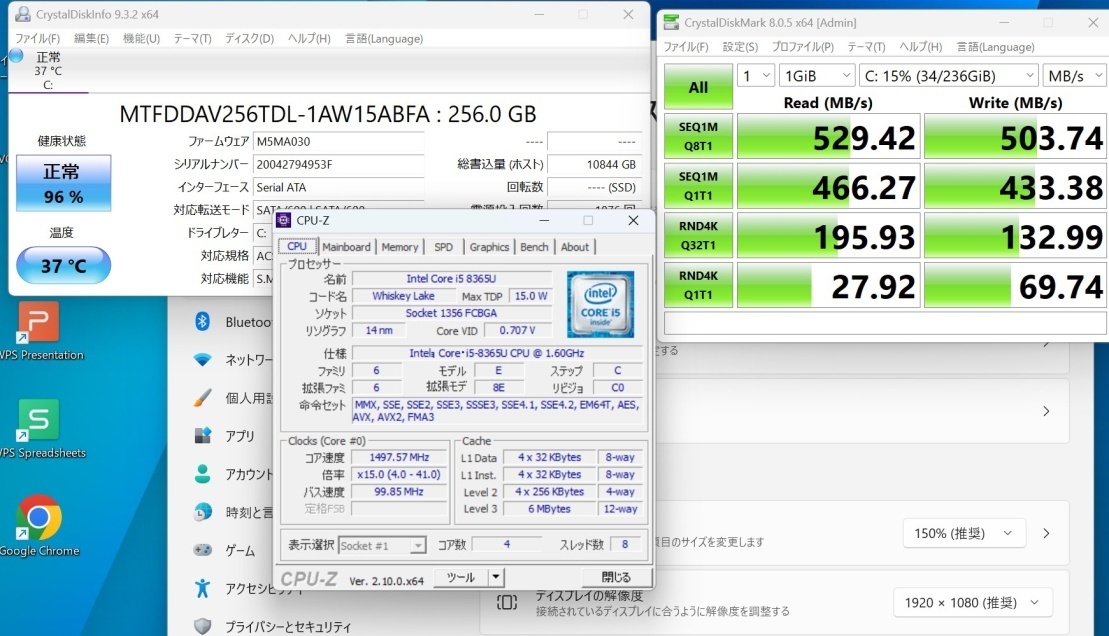Click CPU-Z title bar chip icon
This screenshot has height=636, width=1109.
(x=284, y=221)
